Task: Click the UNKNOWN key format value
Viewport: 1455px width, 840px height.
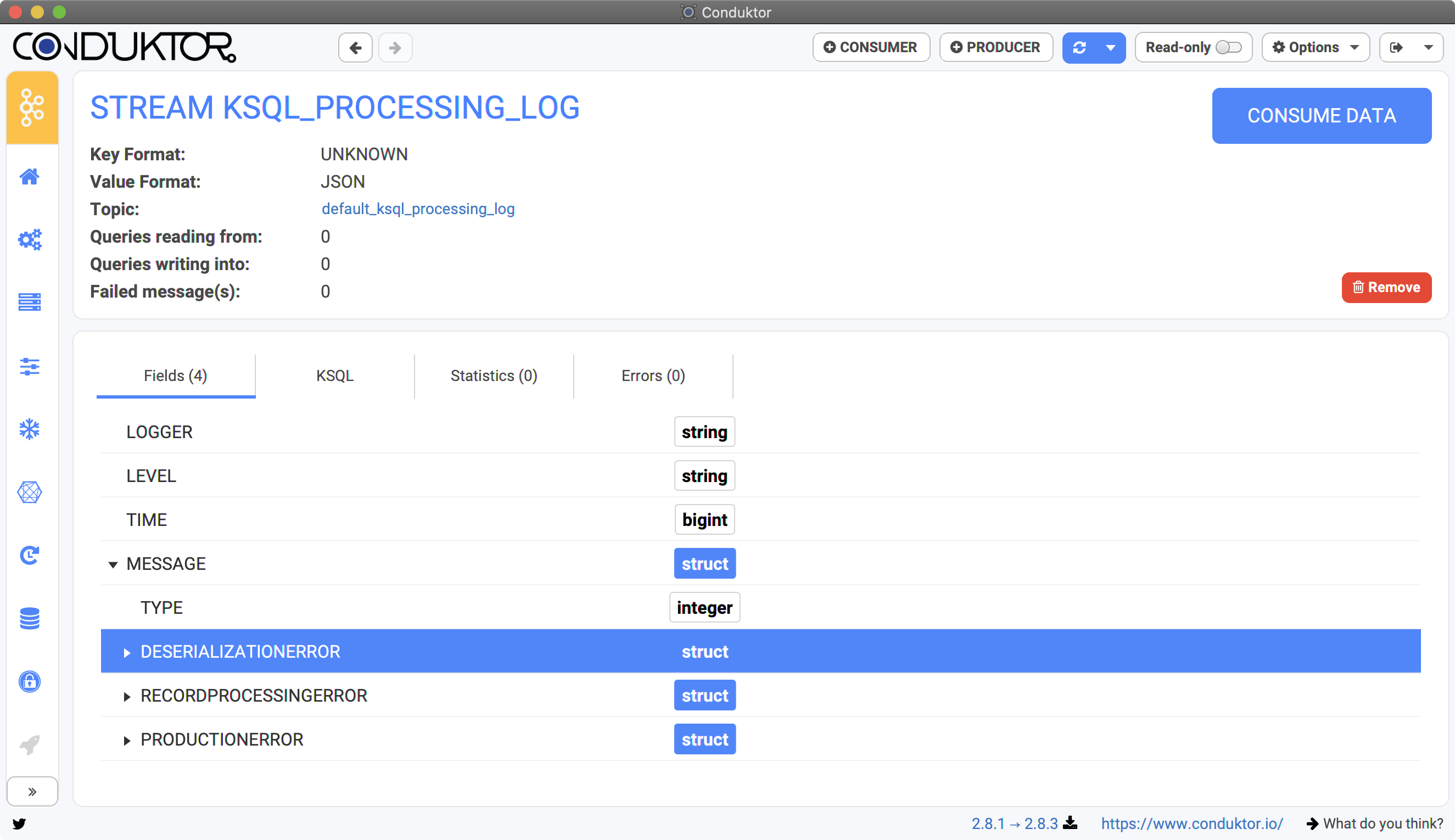Action: click(x=364, y=154)
